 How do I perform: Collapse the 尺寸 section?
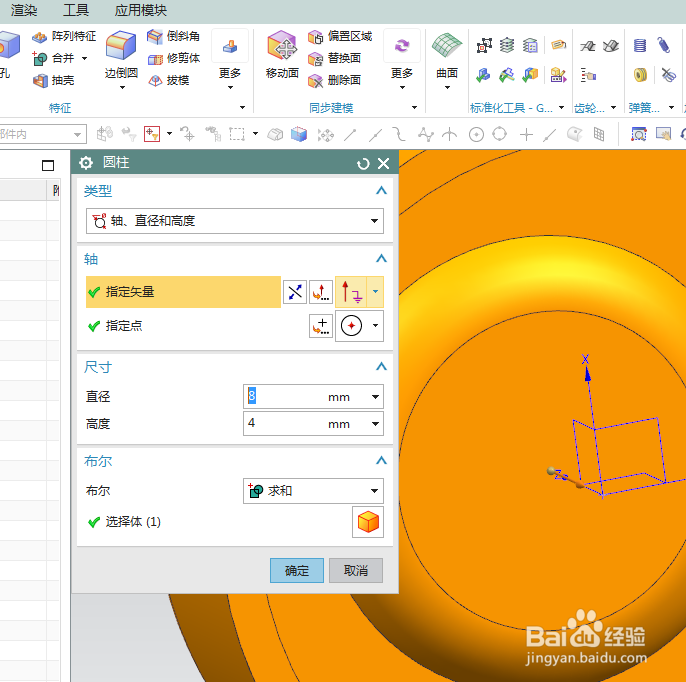pyautogui.click(x=381, y=366)
